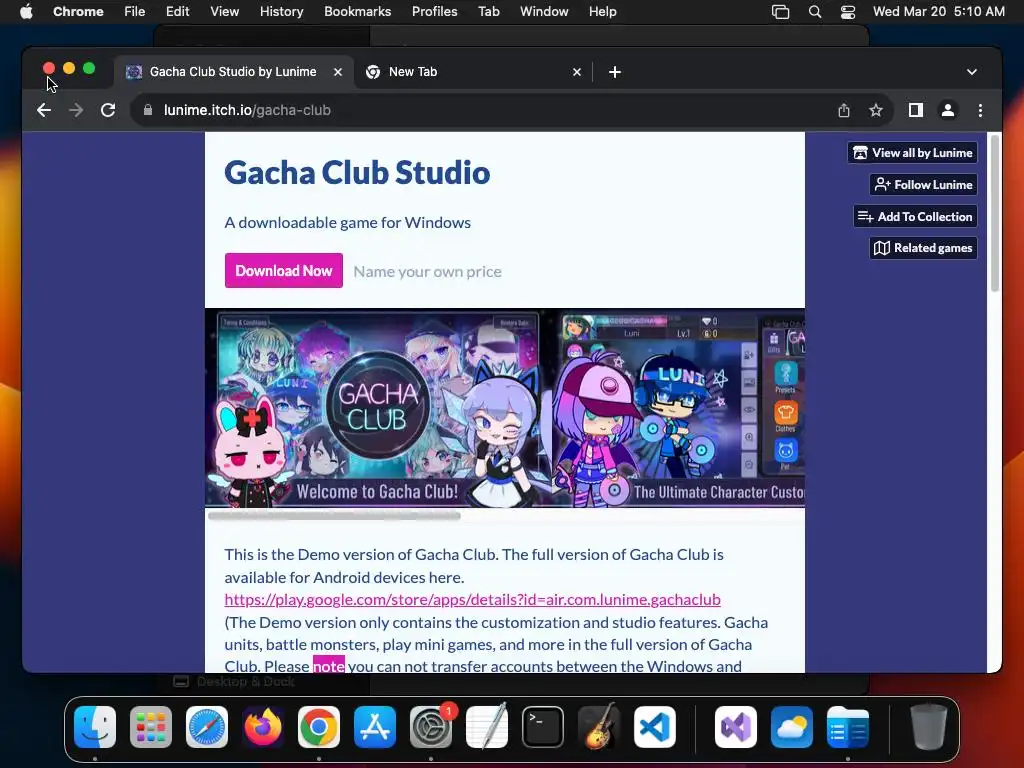Viewport: 1024px width, 768px height.
Task: Select the Gacha Club Studio by Lunime tab
Action: (233, 72)
